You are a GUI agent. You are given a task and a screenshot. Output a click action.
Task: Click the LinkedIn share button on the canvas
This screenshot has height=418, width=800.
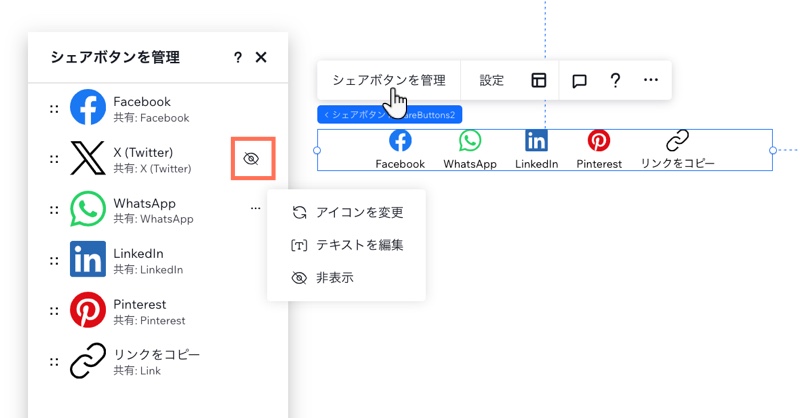pyautogui.click(x=536, y=150)
